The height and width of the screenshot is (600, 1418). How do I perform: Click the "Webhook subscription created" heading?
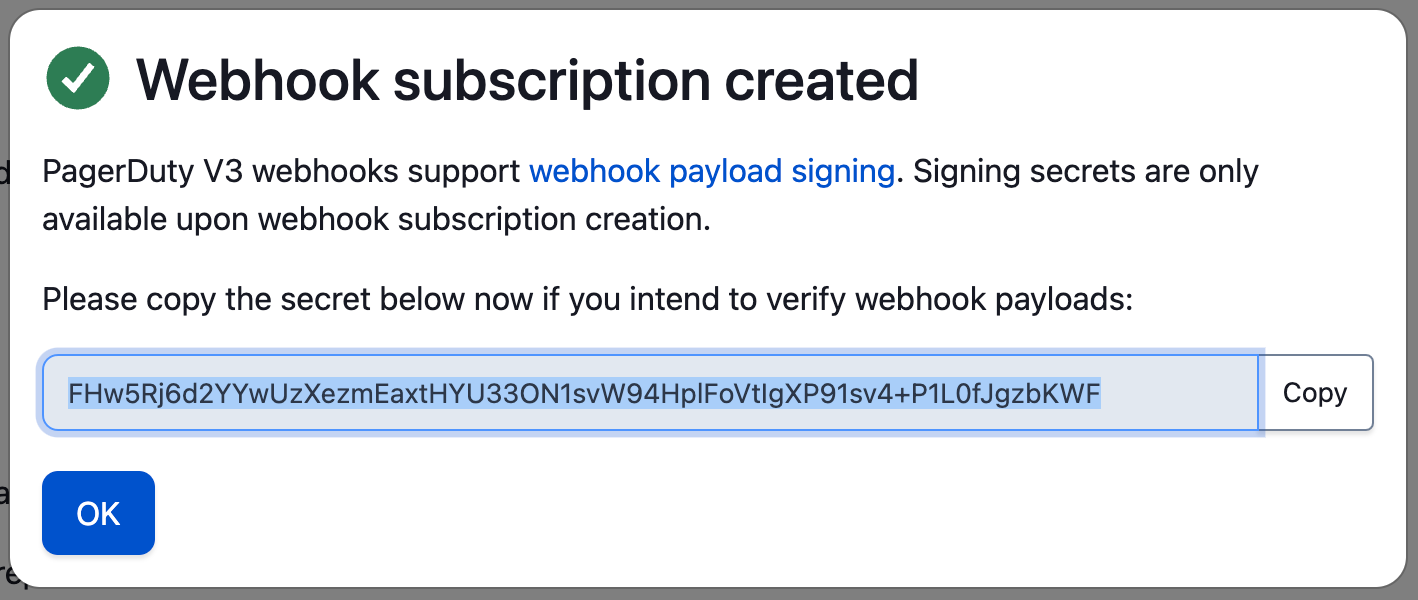pos(527,80)
